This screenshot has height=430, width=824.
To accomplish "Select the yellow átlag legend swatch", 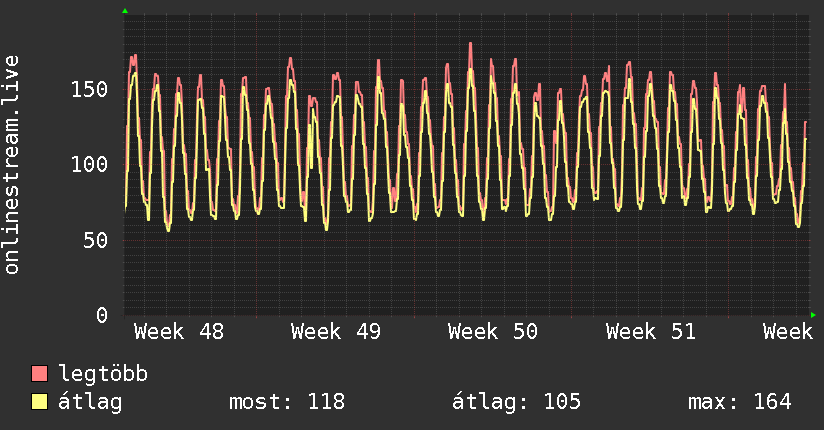I will coord(40,402).
